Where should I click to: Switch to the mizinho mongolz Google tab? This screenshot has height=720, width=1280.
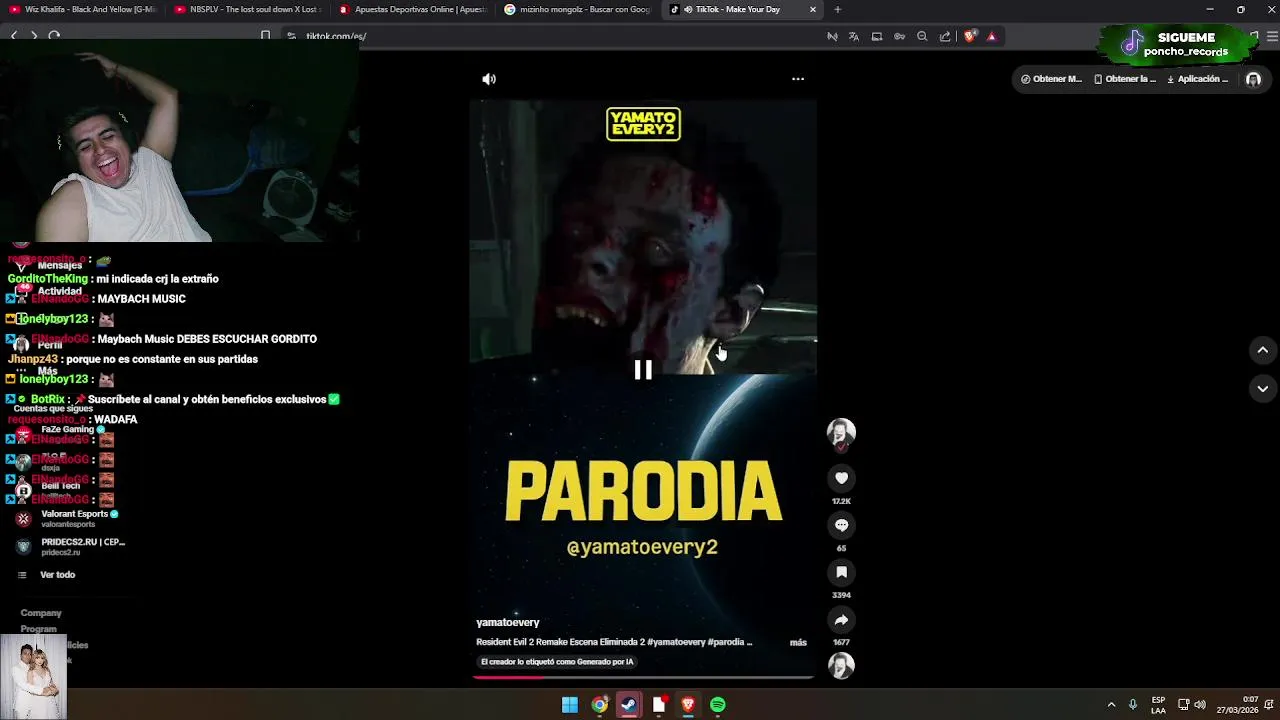tap(577, 9)
